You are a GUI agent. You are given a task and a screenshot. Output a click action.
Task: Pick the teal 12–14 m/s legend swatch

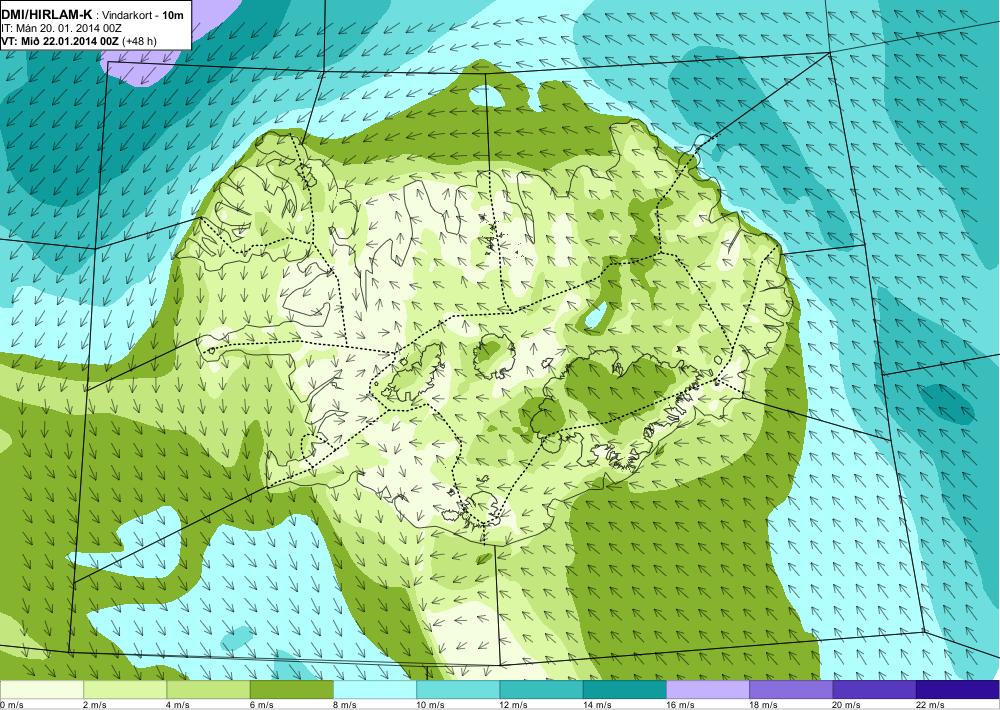coord(541,690)
